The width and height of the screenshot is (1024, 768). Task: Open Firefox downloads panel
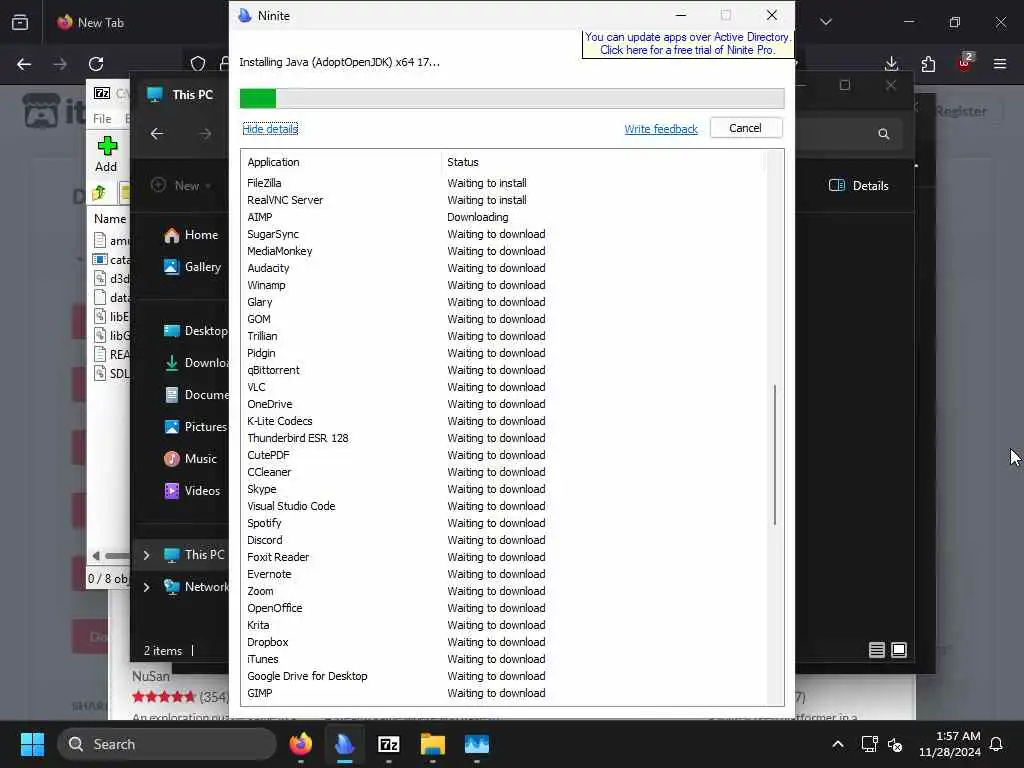(x=891, y=63)
